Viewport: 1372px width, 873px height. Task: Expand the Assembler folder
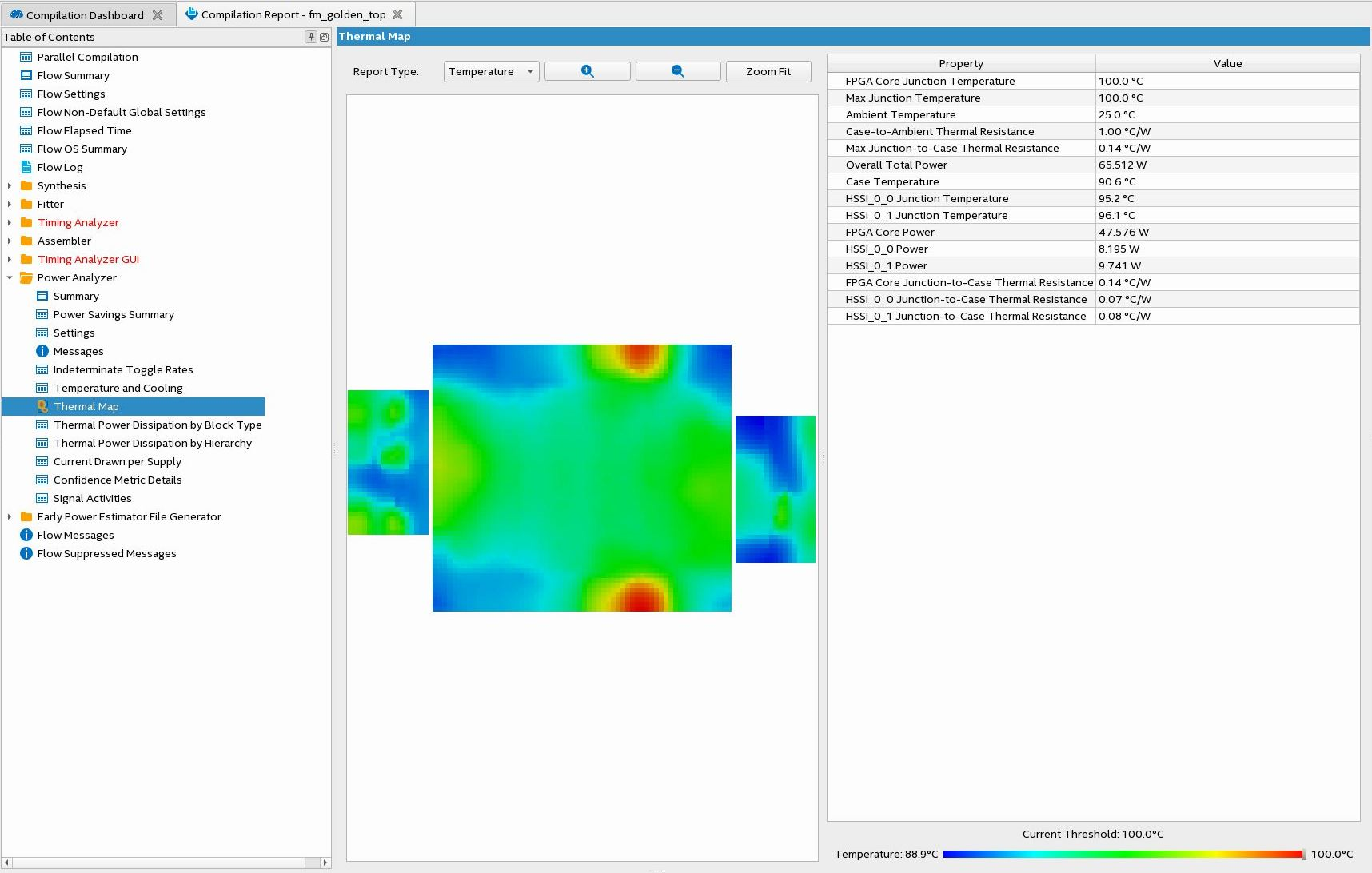(10, 241)
